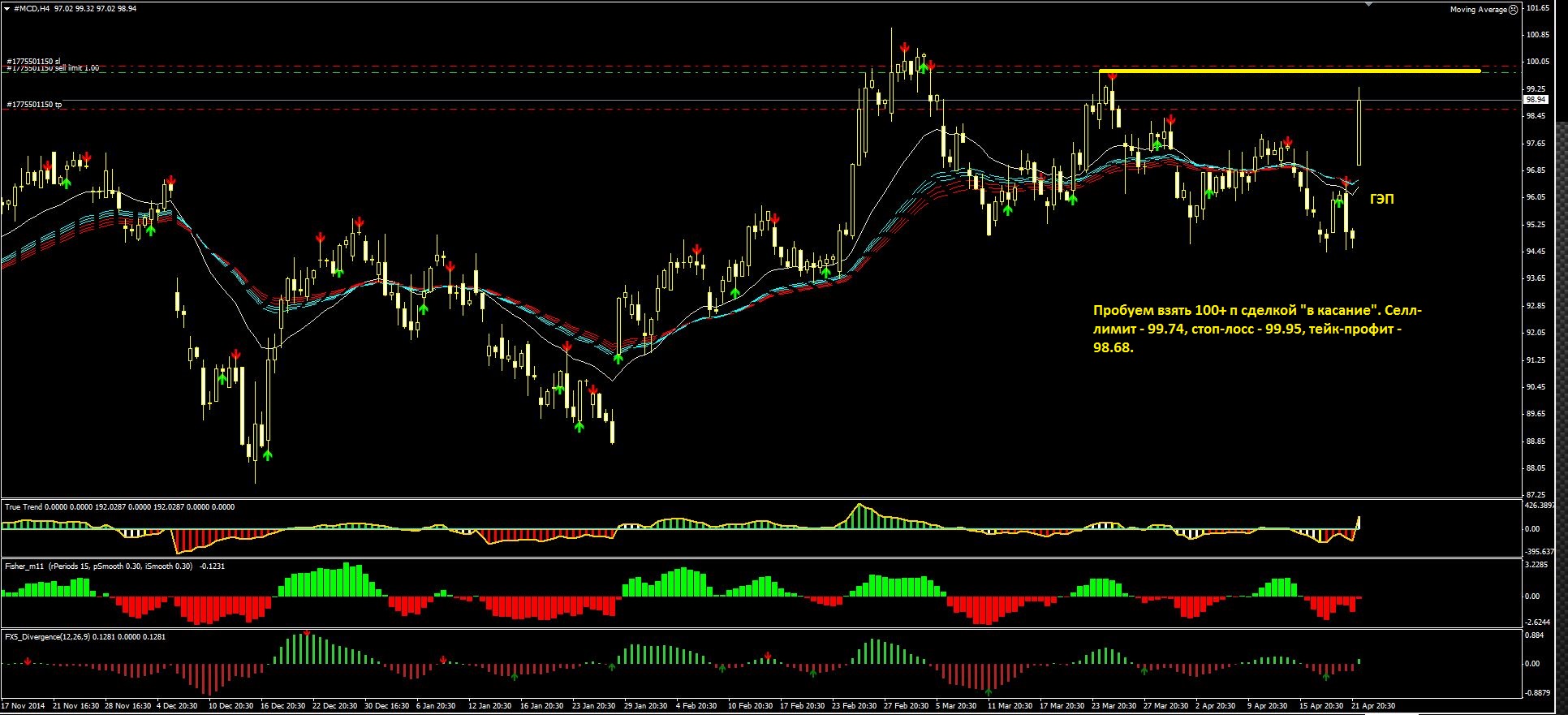The width and height of the screenshot is (1568, 715).
Task: Select the yellow annotation starting 'Пробуем взять 100+'
Action: click(1257, 329)
